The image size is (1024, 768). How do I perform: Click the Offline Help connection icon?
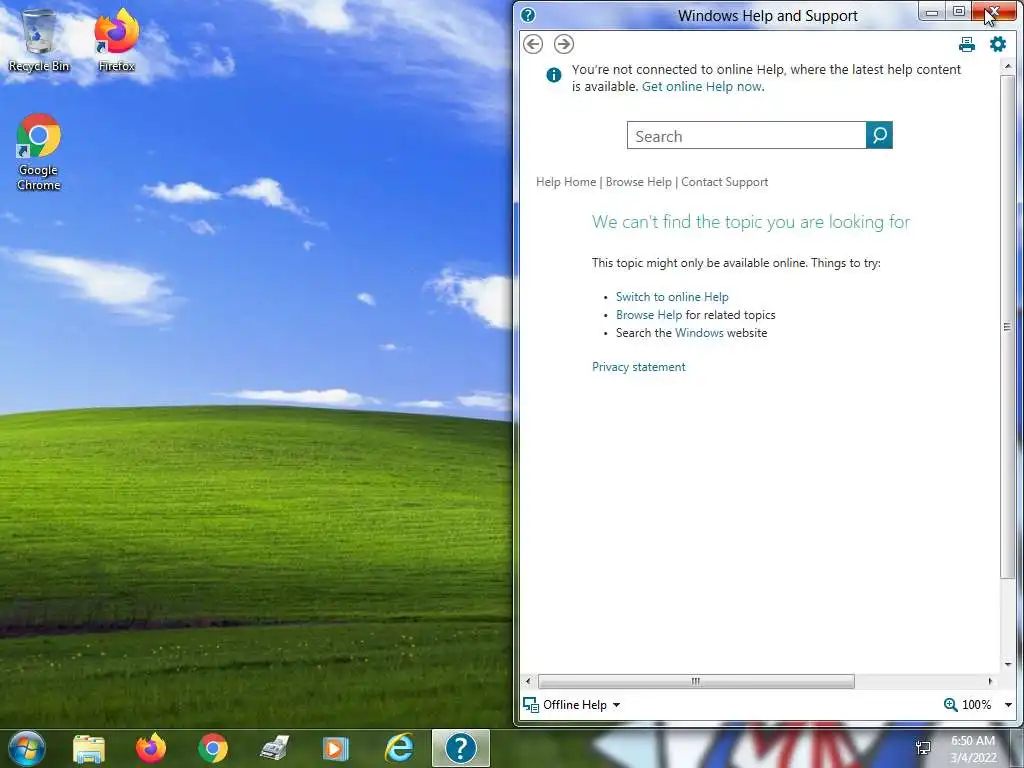click(531, 705)
